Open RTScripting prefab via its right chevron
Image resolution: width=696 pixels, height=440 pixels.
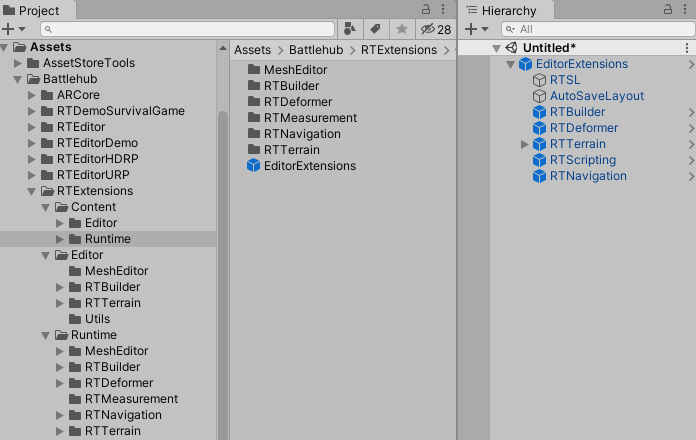691,160
